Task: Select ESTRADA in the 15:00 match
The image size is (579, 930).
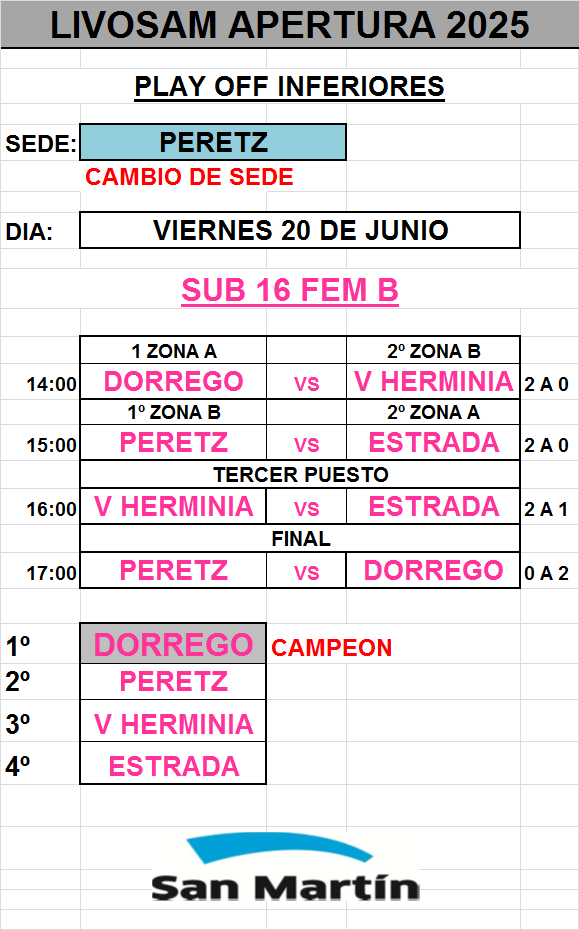Action: tap(434, 442)
